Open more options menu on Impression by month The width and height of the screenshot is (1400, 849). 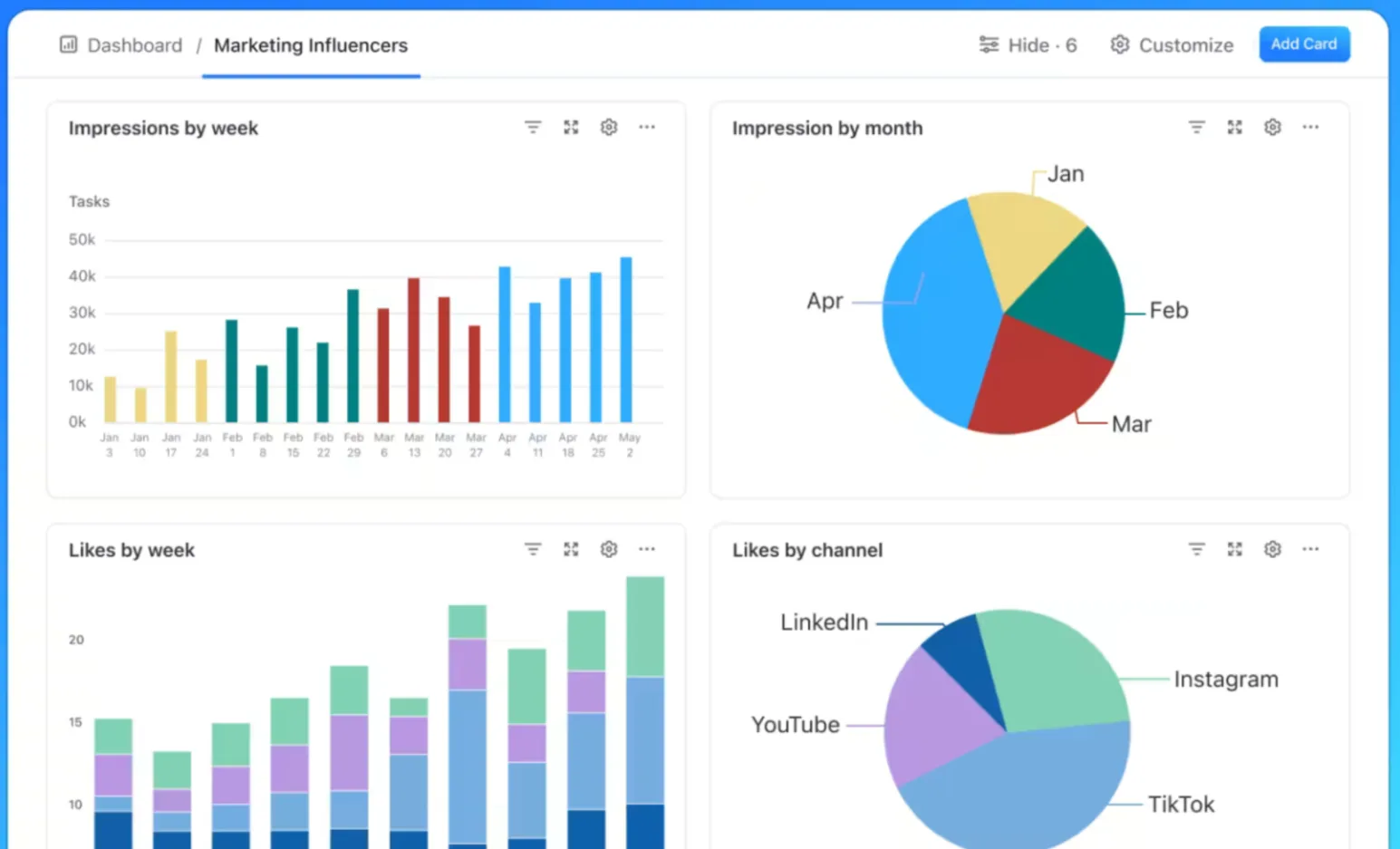click(1310, 127)
